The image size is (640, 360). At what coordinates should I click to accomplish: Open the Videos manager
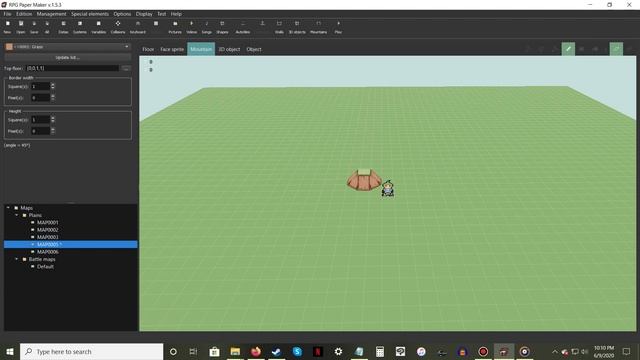click(x=191, y=27)
